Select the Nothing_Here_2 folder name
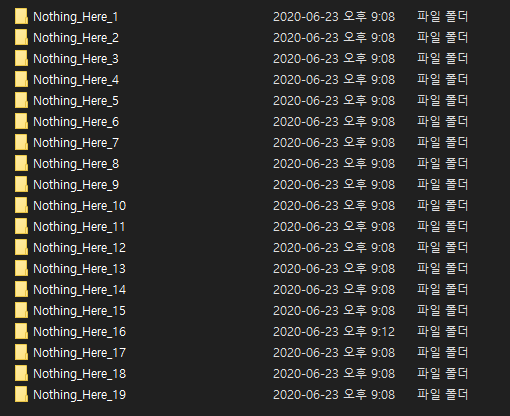This screenshot has height=416, width=510. [x=76, y=38]
